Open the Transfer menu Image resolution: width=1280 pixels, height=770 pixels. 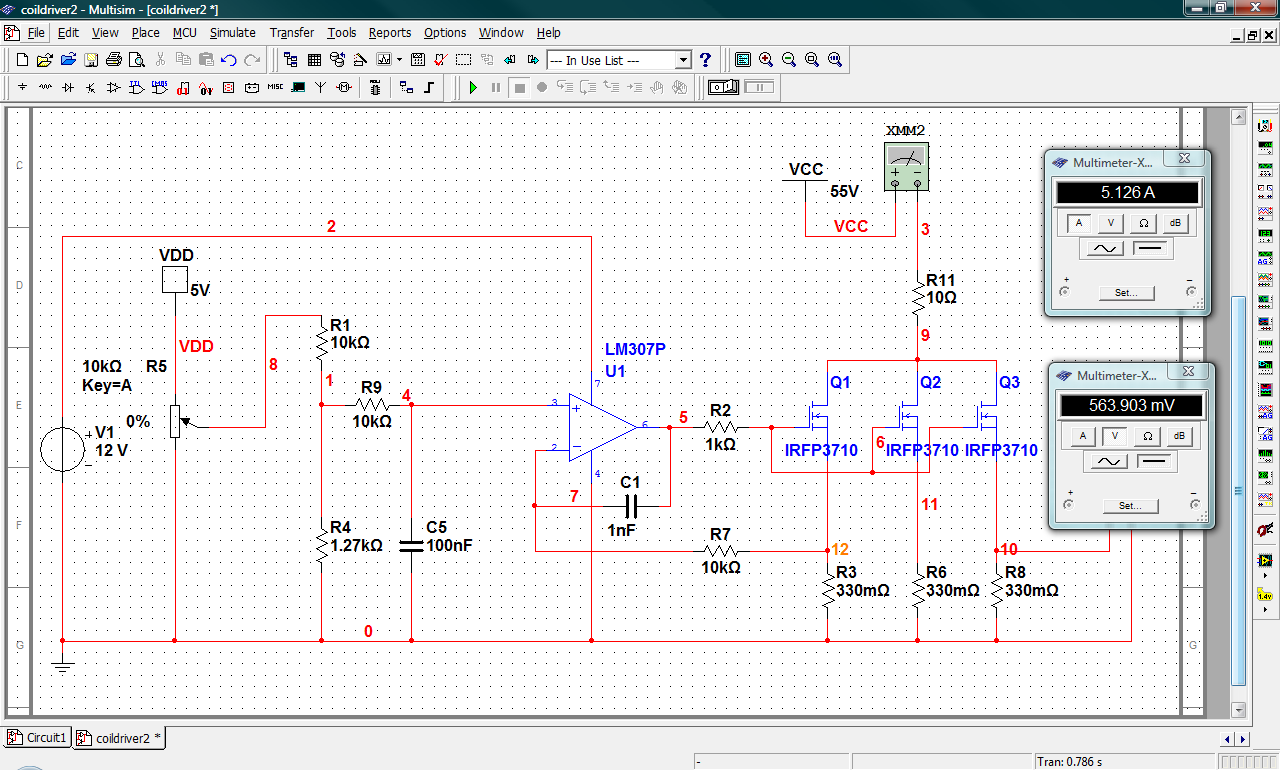[x=292, y=33]
